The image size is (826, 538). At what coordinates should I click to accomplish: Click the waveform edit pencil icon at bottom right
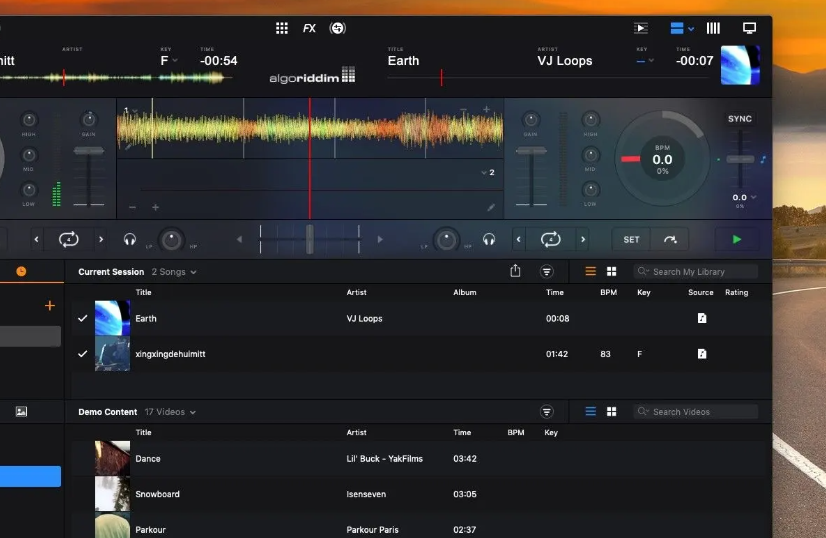tap(491, 208)
